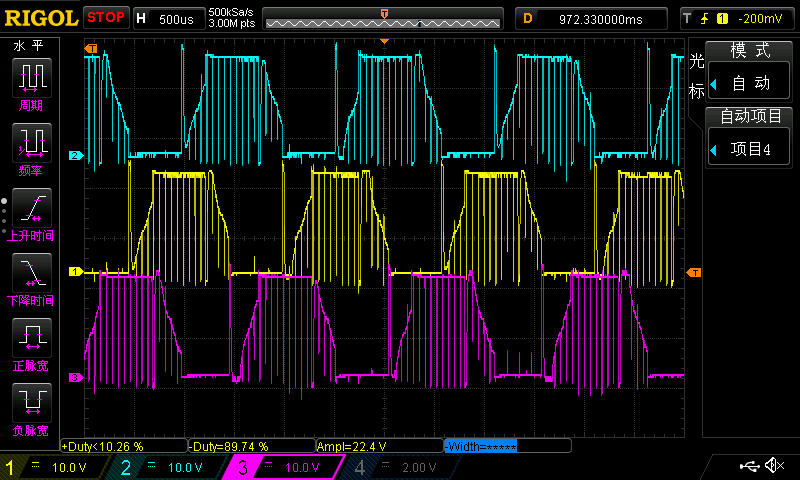The width and height of the screenshot is (800, 480).
Task: Open the H 500us timebase setting
Action: tap(169, 19)
